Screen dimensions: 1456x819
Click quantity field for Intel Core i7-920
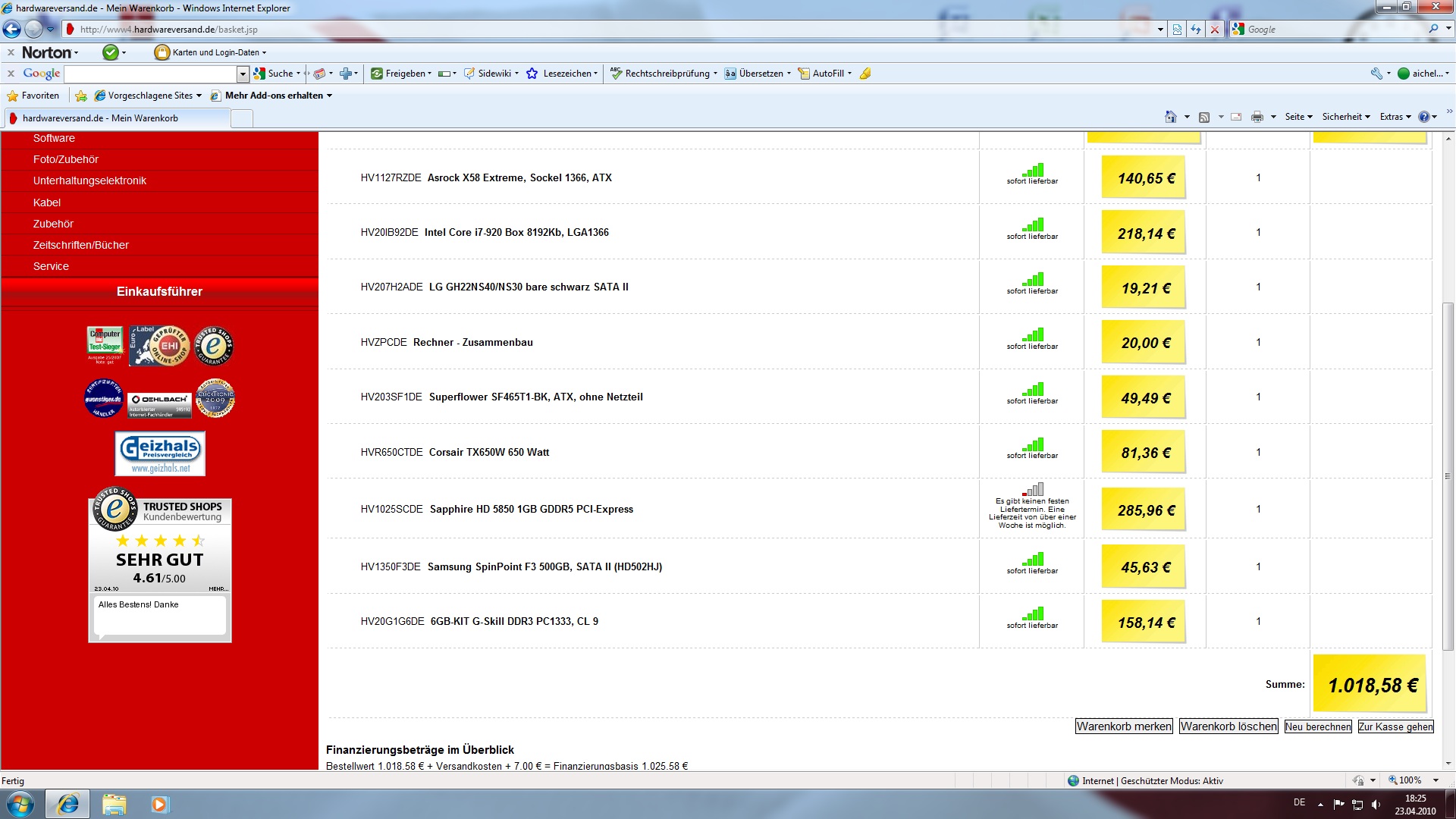point(1258,233)
